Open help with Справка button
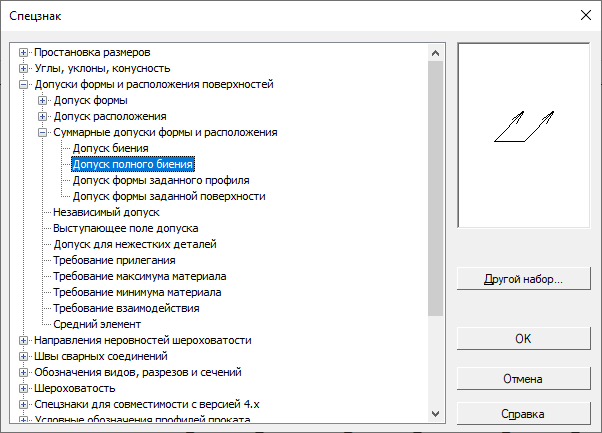 [x=523, y=414]
